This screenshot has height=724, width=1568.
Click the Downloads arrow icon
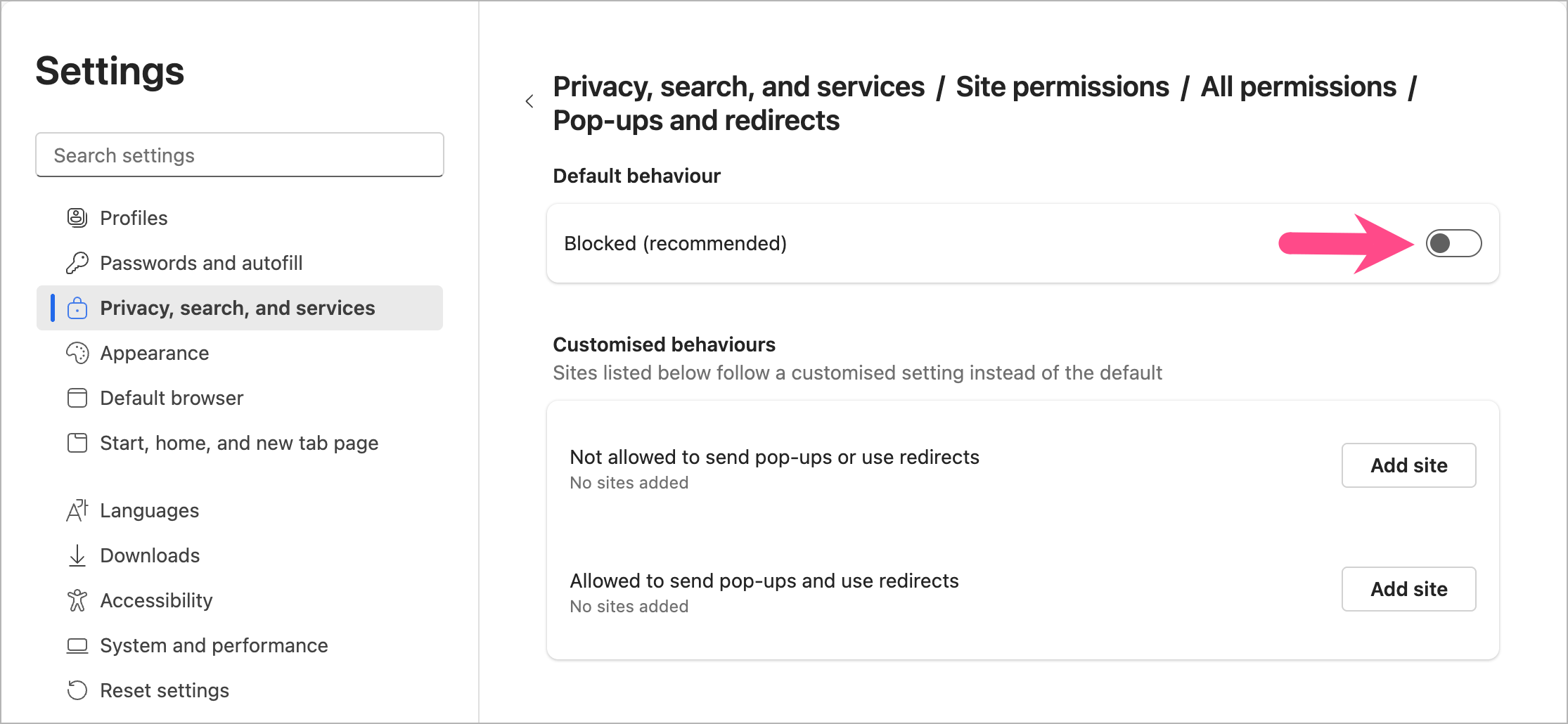click(x=77, y=555)
